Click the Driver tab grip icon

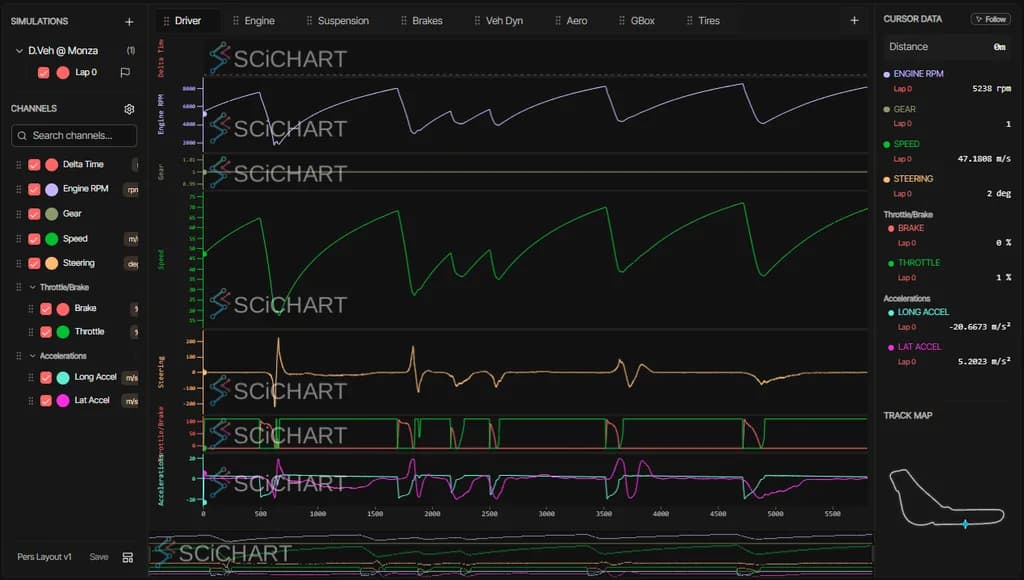coord(167,21)
